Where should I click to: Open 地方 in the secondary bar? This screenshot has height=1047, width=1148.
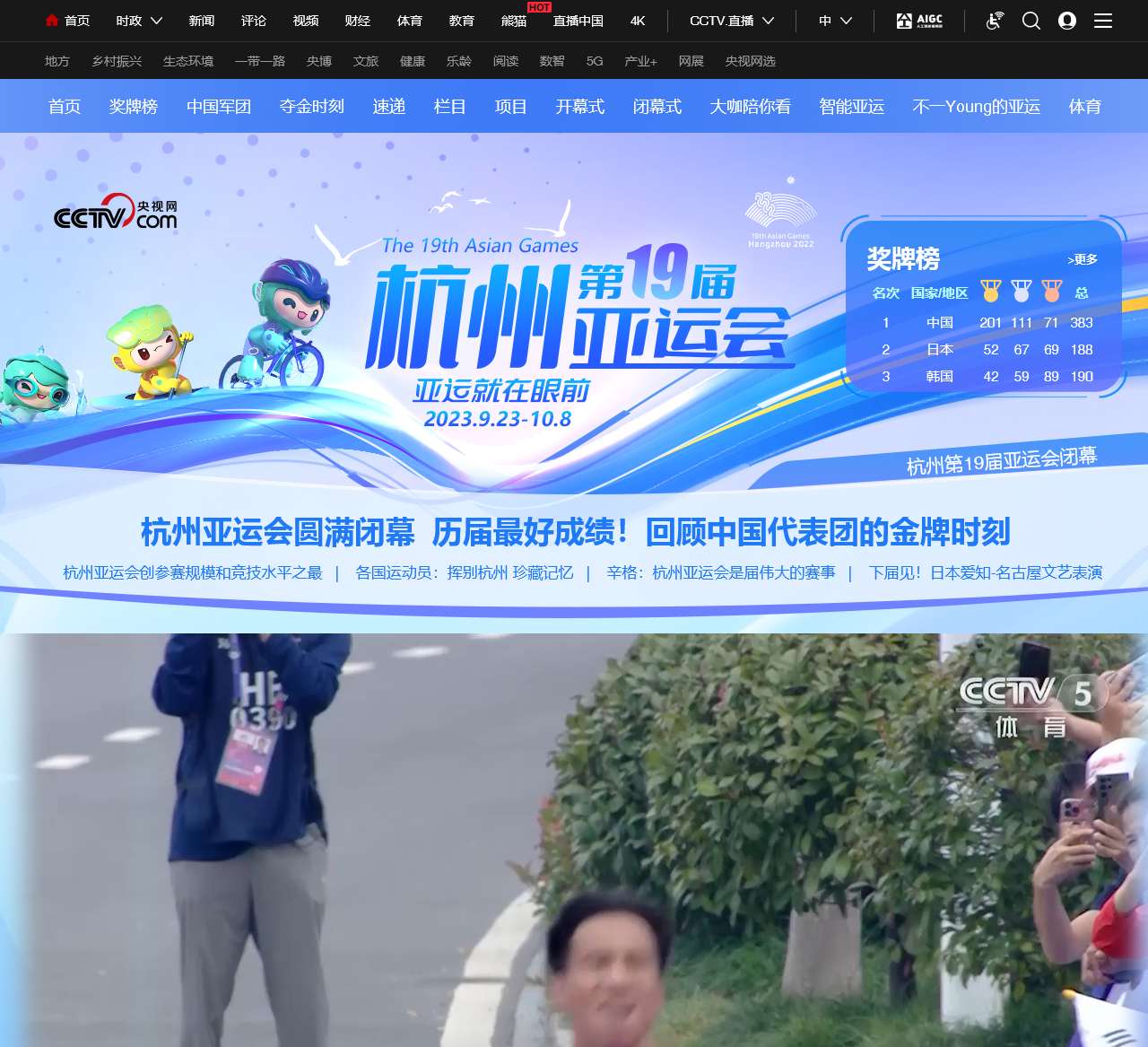pos(57,61)
